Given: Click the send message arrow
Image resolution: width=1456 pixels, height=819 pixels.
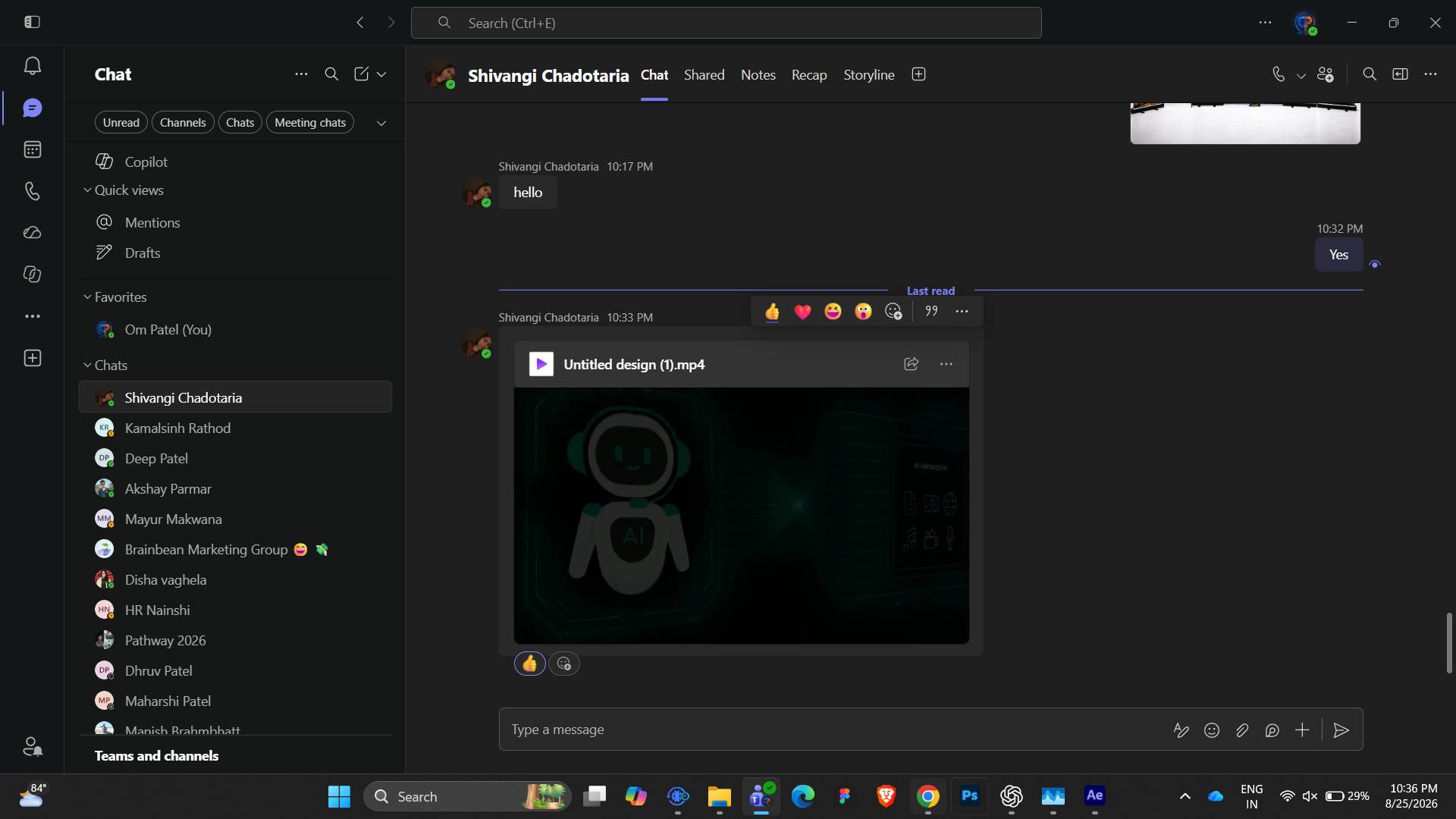Looking at the screenshot, I should click(x=1341, y=730).
